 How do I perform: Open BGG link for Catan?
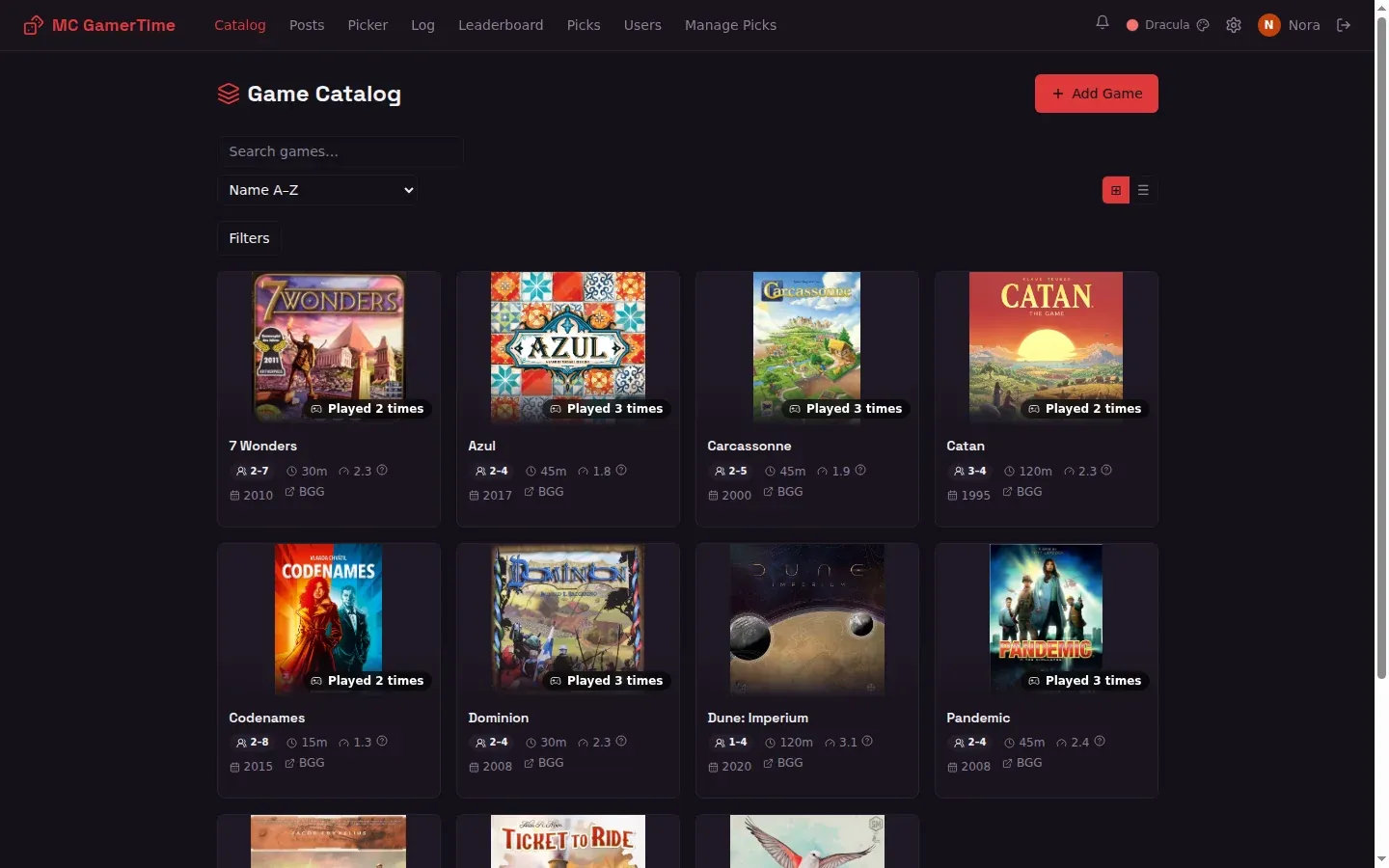click(x=1022, y=492)
